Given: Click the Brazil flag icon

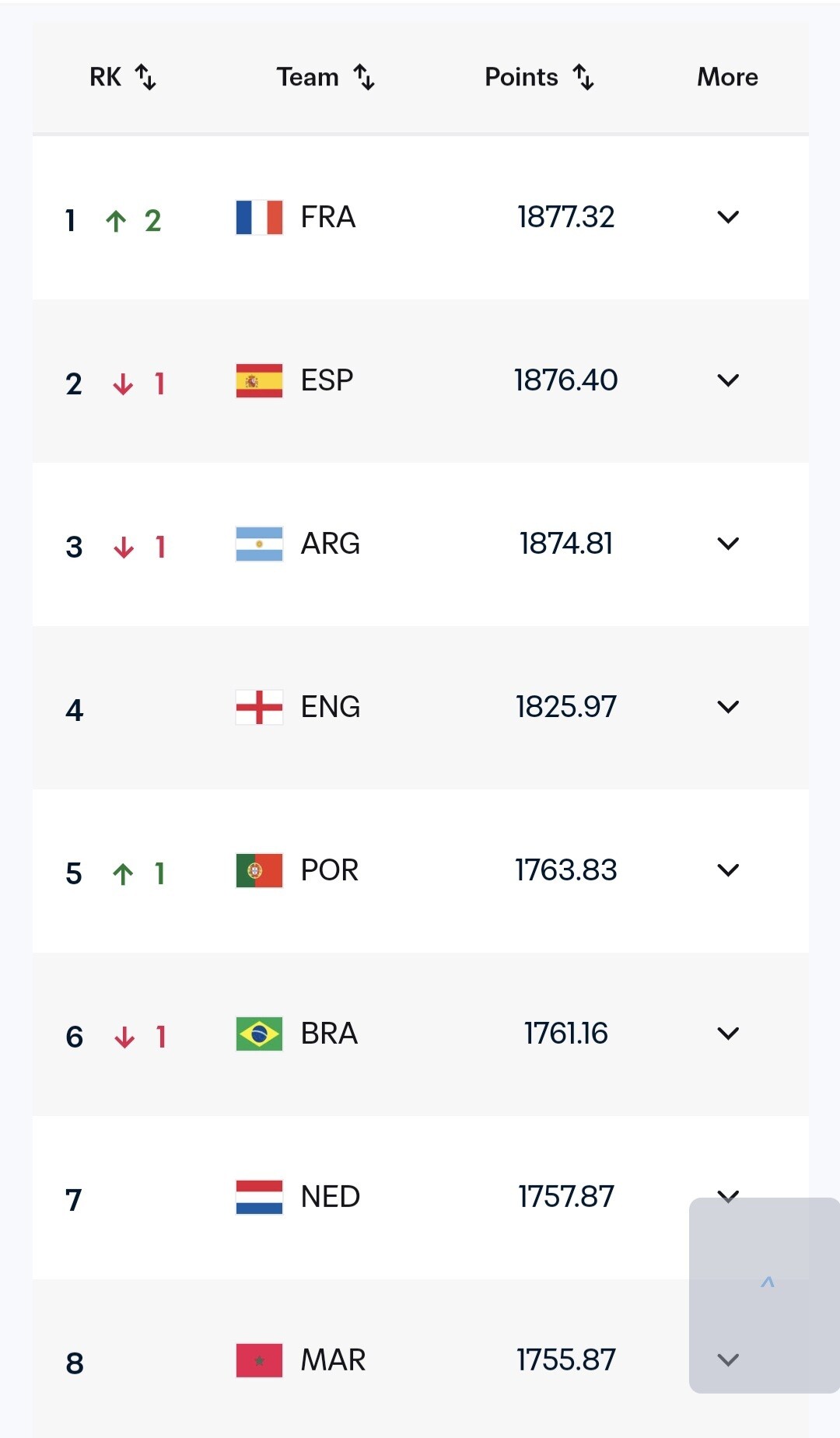Looking at the screenshot, I should [259, 1034].
